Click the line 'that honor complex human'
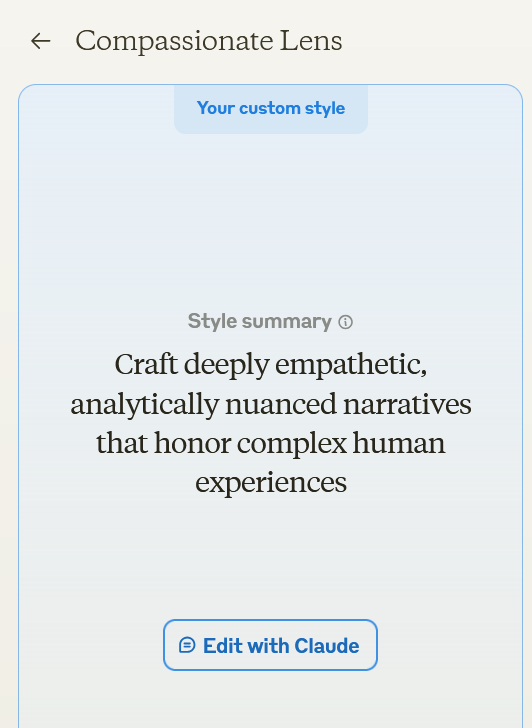The width and height of the screenshot is (532, 728). click(x=271, y=443)
